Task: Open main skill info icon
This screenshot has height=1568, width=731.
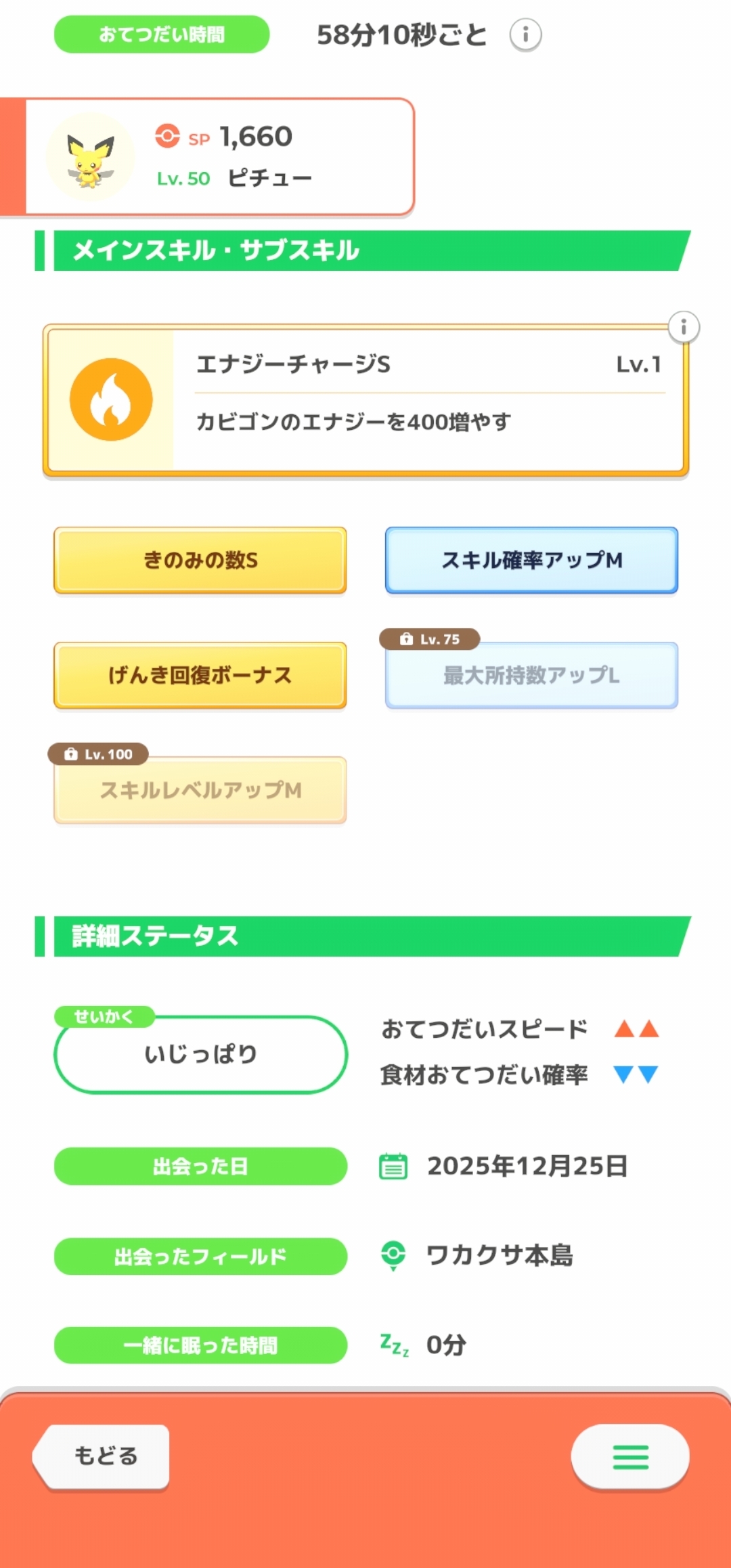Action: click(x=684, y=328)
